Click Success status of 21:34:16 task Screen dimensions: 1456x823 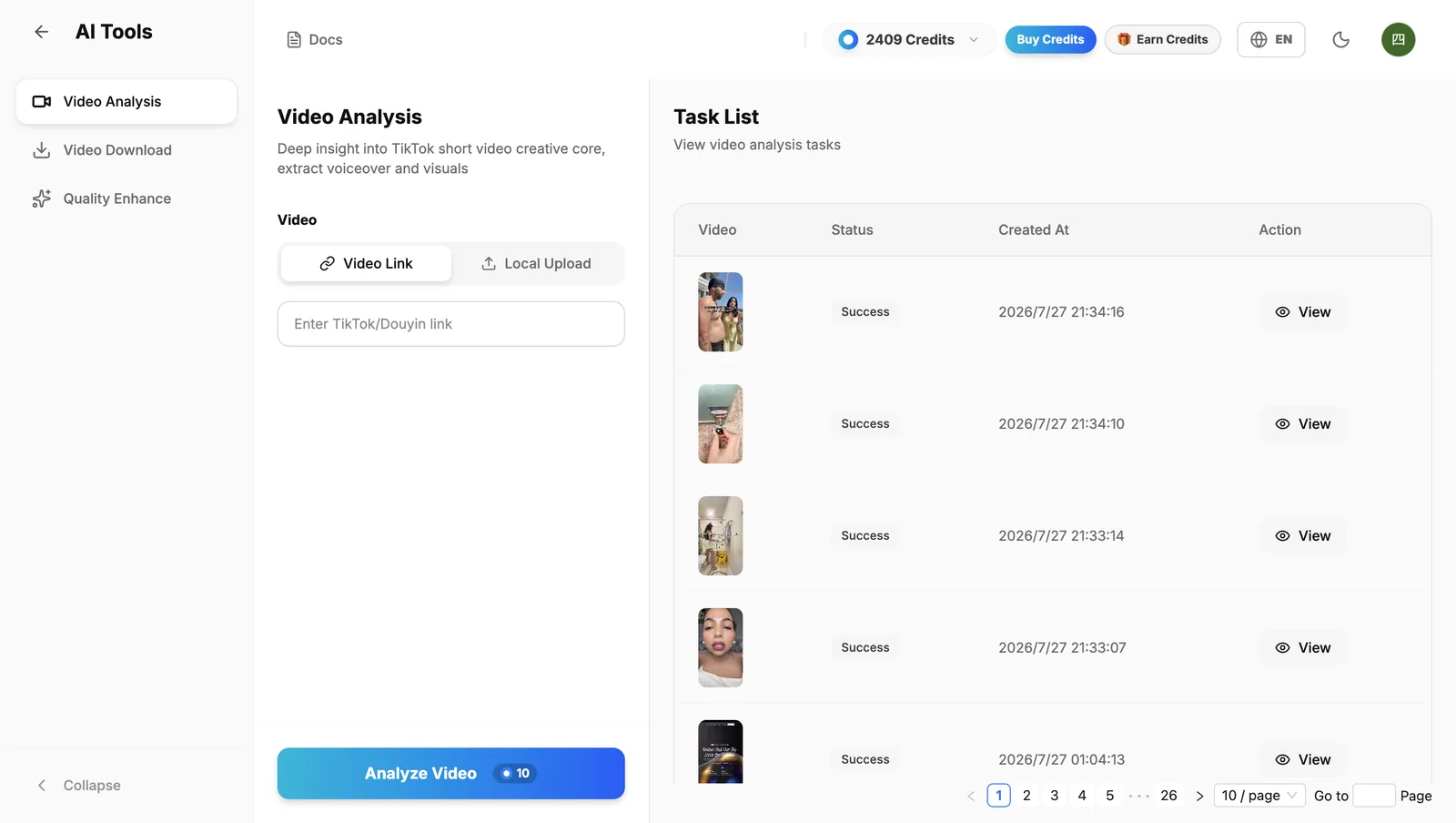click(864, 312)
